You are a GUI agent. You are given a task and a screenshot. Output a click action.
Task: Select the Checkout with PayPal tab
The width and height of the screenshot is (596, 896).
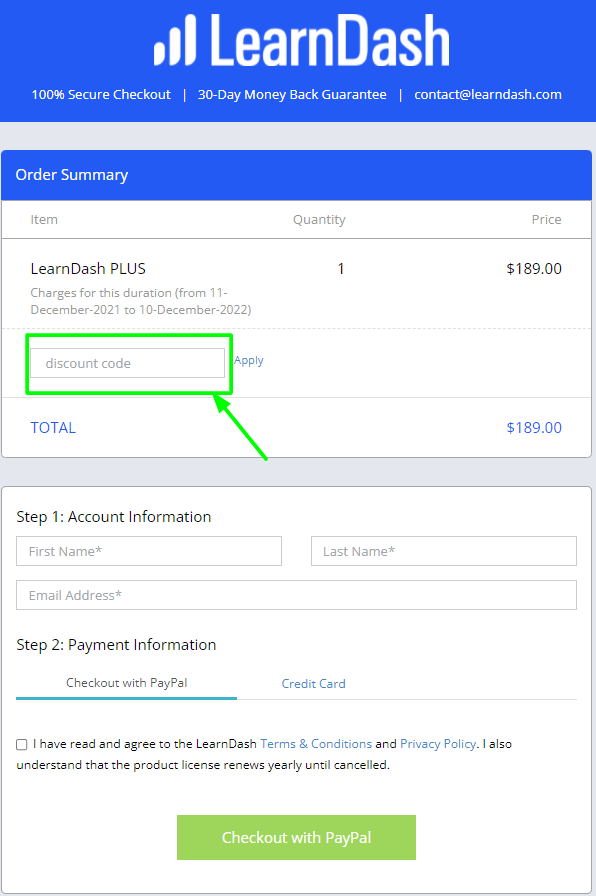click(x=126, y=683)
